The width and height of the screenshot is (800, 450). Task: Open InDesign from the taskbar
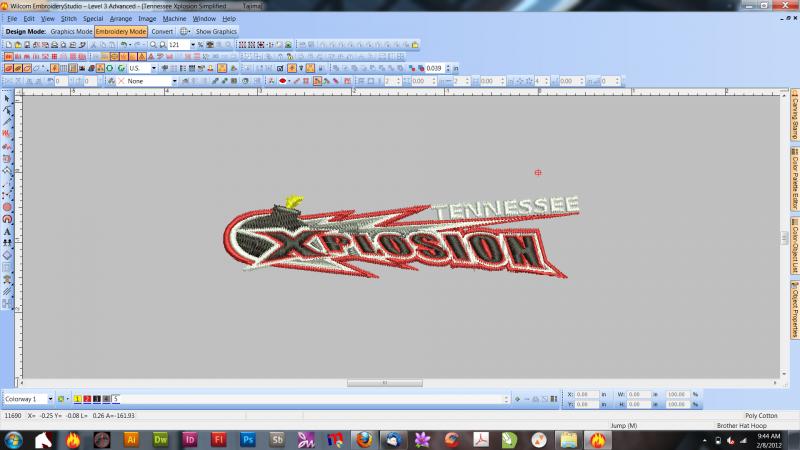coord(189,440)
